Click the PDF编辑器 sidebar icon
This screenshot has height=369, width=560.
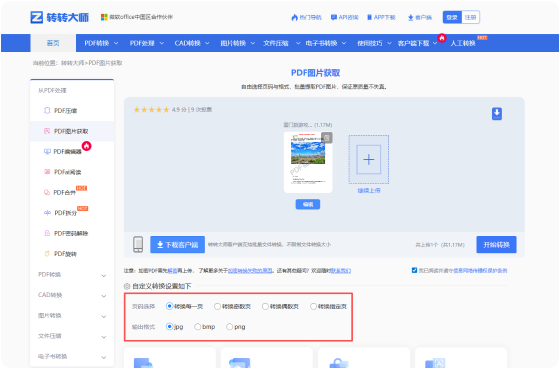coord(47,151)
